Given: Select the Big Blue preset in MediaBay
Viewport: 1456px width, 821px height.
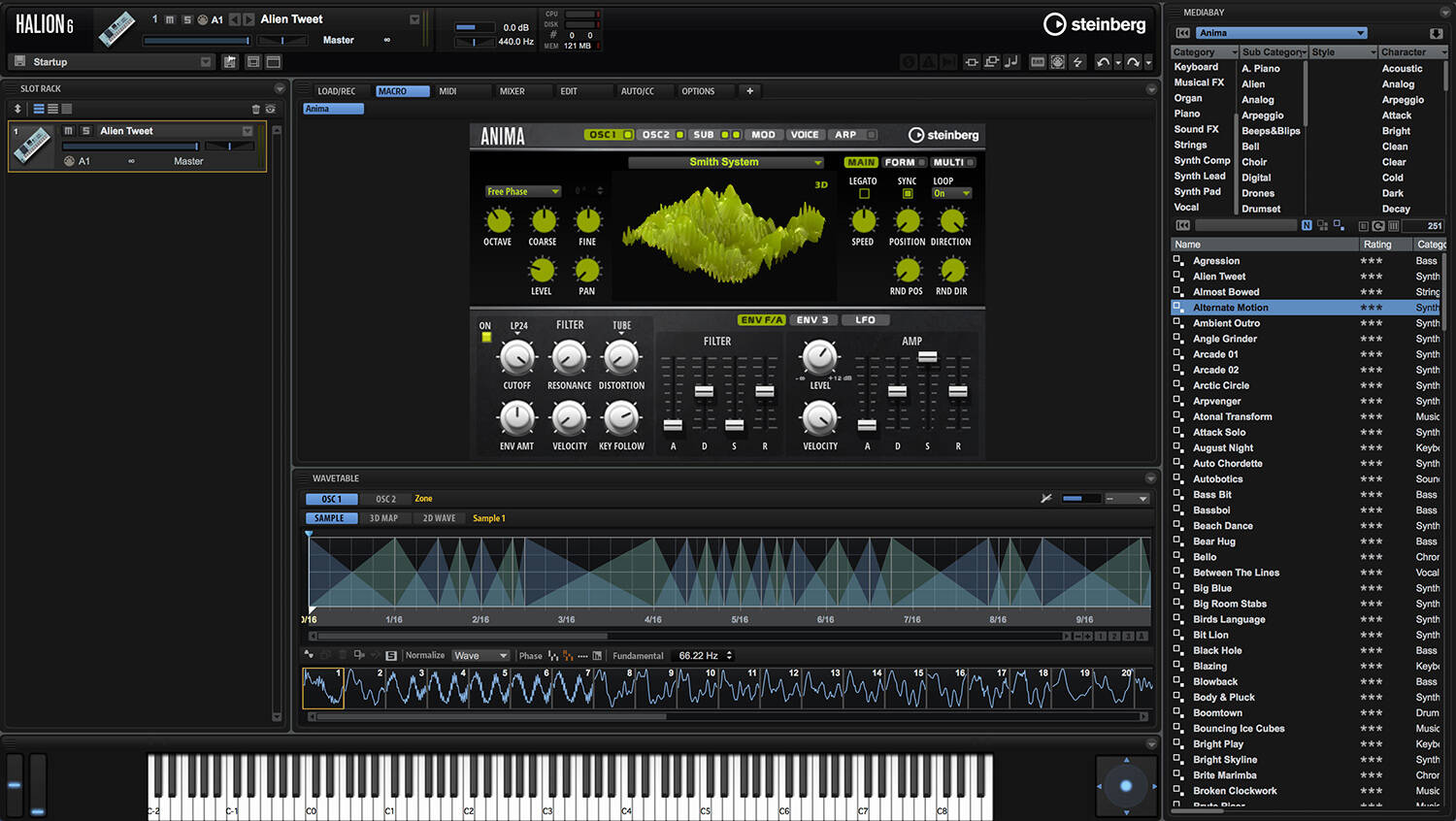Looking at the screenshot, I should (x=1211, y=587).
